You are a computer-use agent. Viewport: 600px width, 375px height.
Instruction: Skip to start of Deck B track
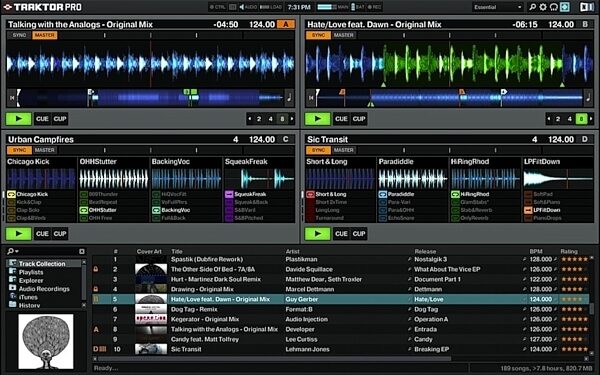coord(311,98)
